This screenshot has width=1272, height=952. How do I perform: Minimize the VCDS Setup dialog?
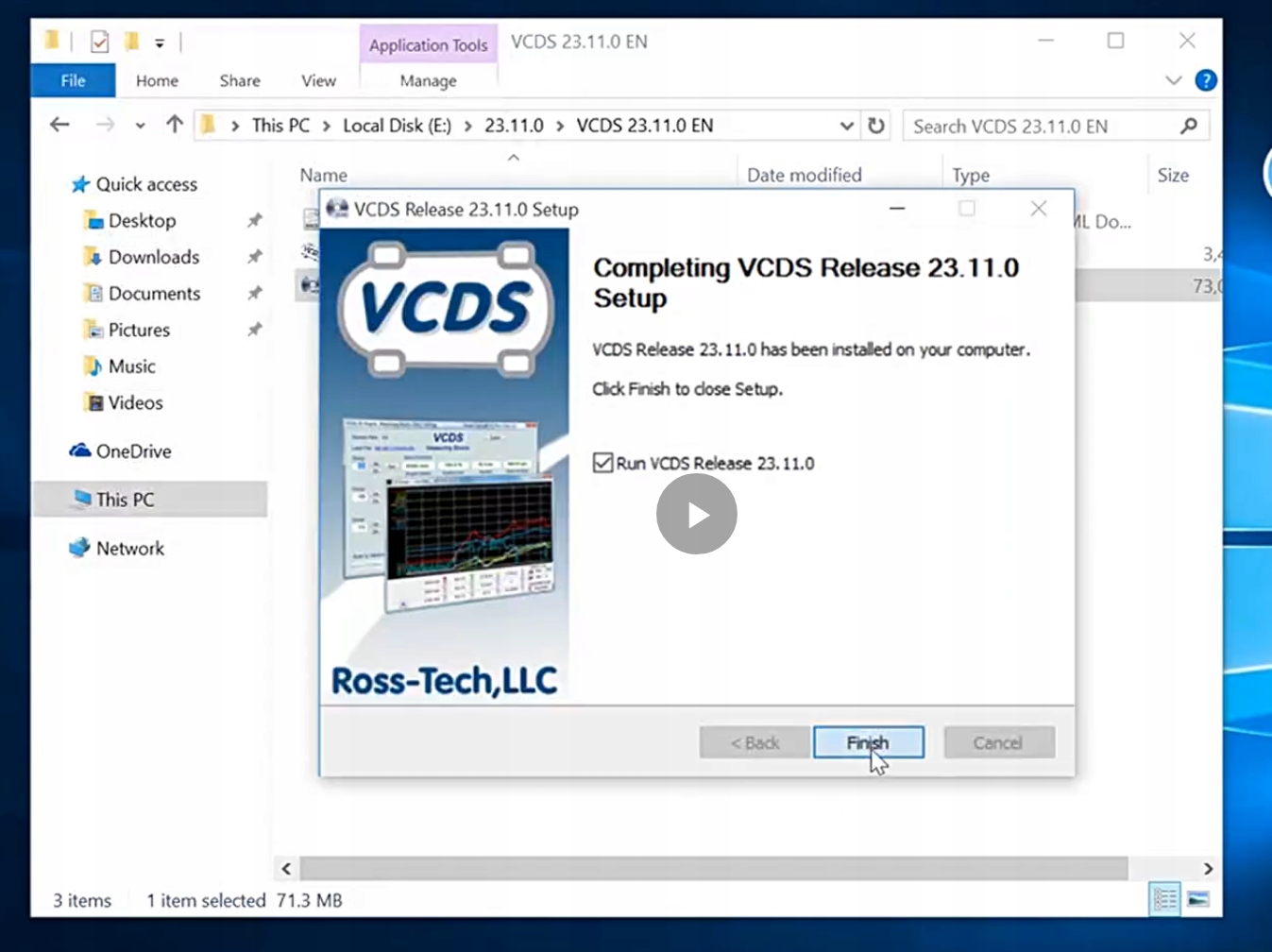[897, 209]
